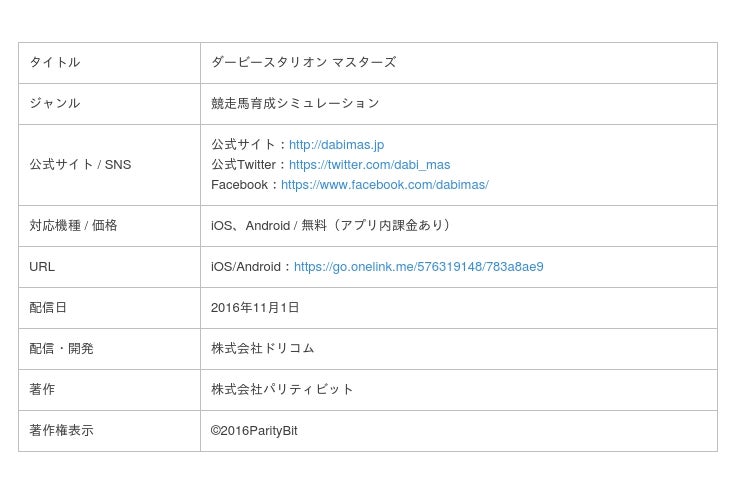Click the URL row label

click(42, 267)
